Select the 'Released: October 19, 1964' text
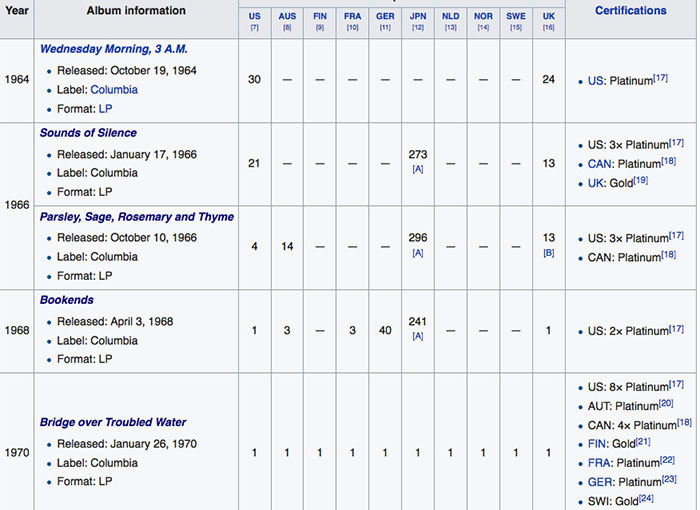The image size is (700, 510). coord(127,71)
